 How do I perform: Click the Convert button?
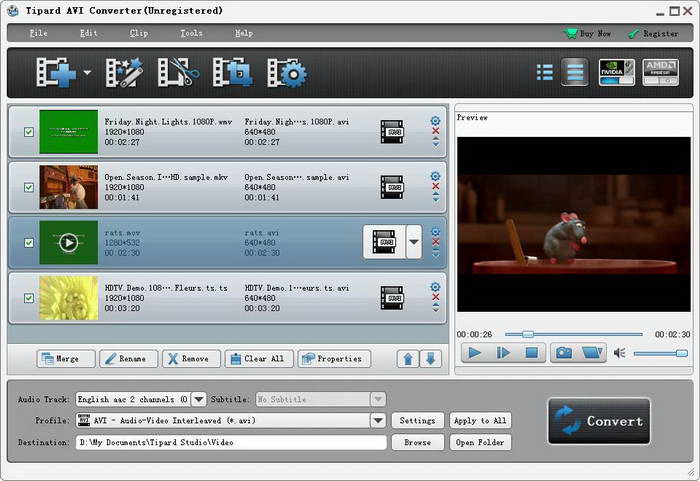tap(599, 421)
